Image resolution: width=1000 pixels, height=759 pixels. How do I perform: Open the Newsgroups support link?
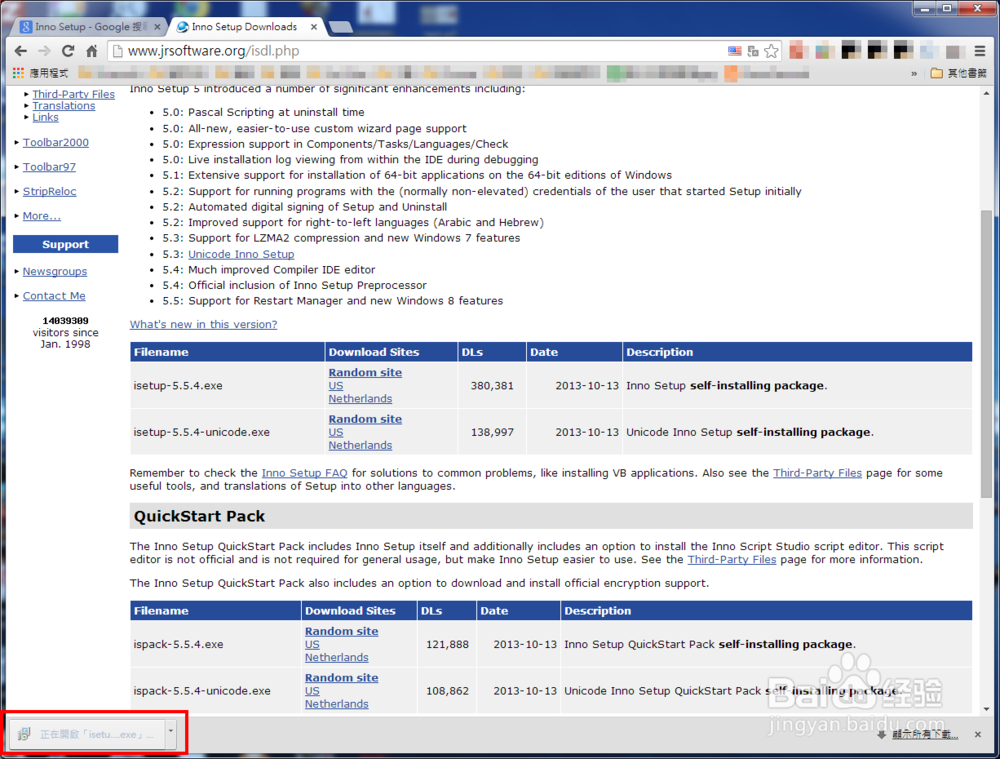[x=55, y=271]
